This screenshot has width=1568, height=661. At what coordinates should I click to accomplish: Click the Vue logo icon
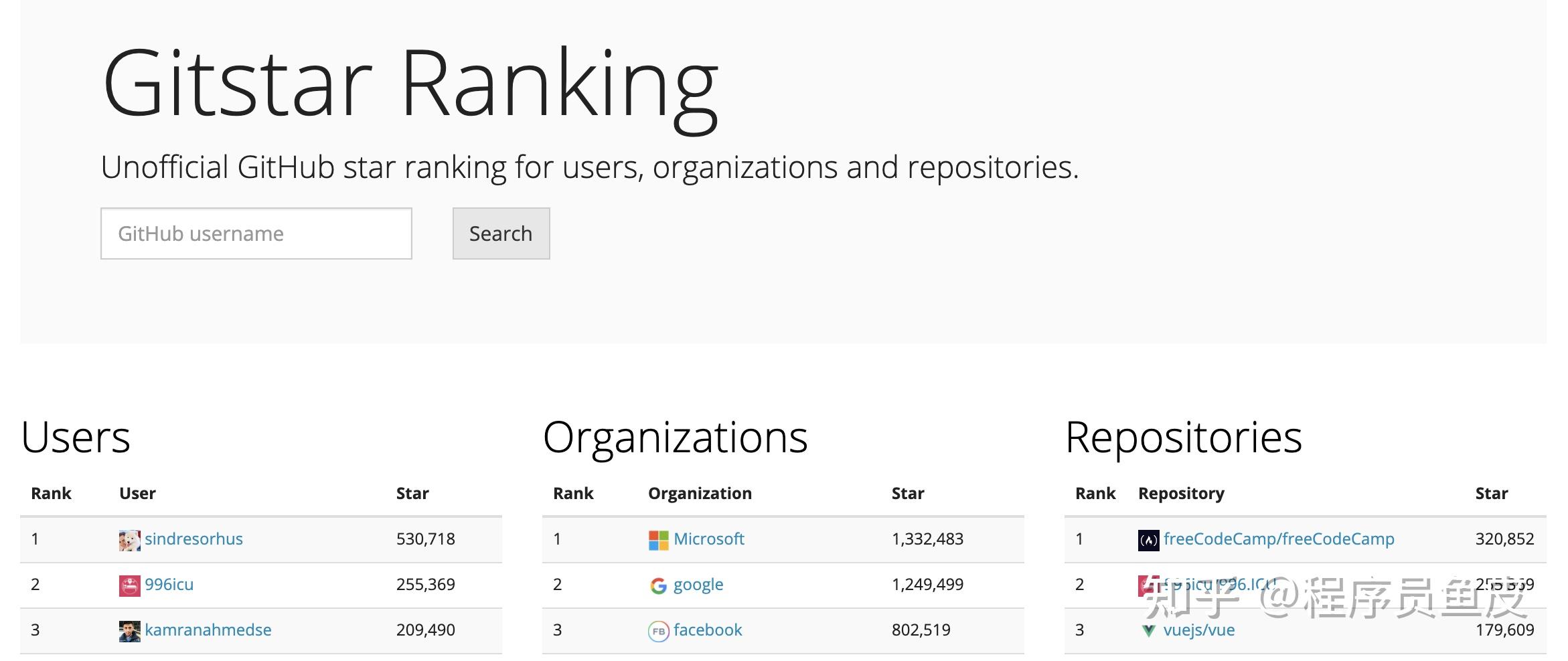click(x=1148, y=631)
